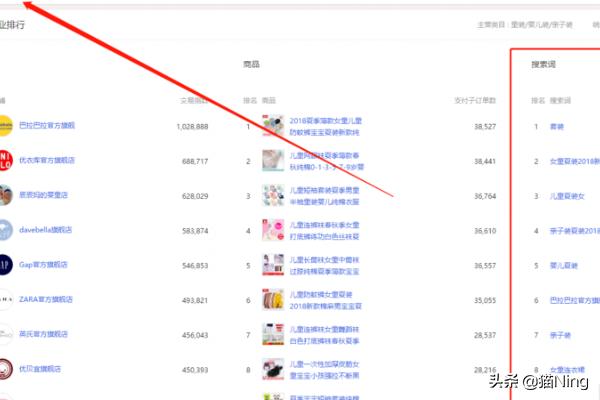Open product title link with 36,557 orders

(324, 266)
